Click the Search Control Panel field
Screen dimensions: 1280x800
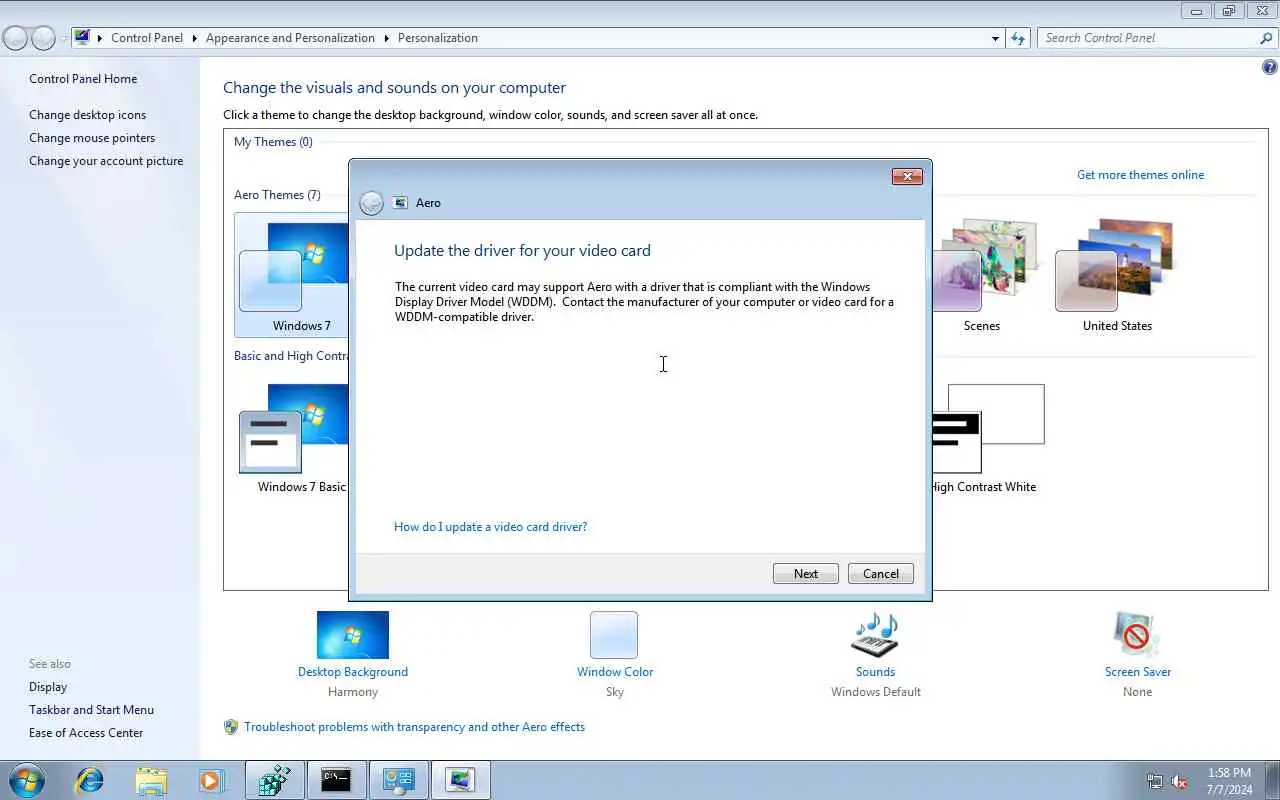point(1148,38)
